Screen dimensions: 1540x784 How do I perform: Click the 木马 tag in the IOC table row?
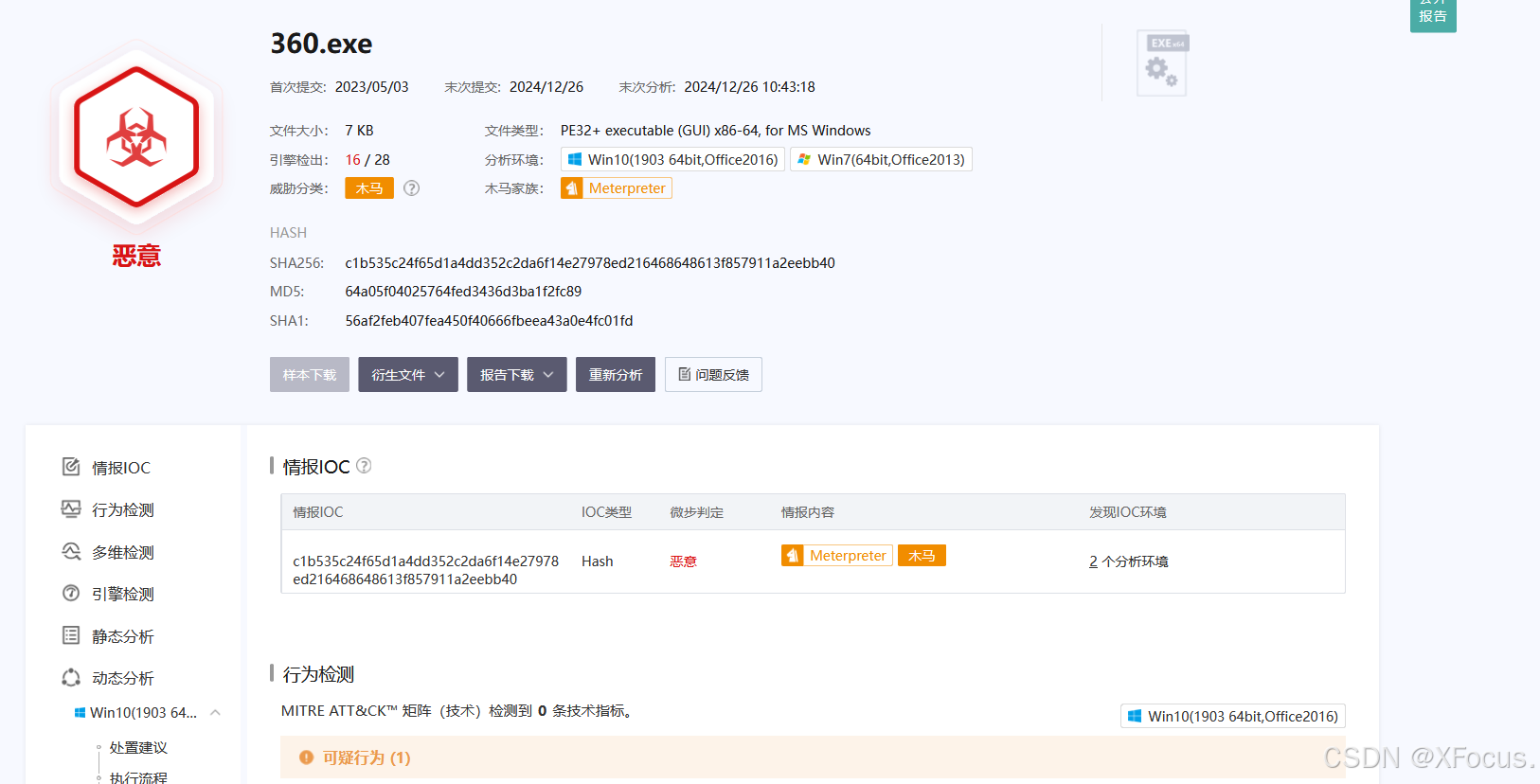[x=922, y=556]
